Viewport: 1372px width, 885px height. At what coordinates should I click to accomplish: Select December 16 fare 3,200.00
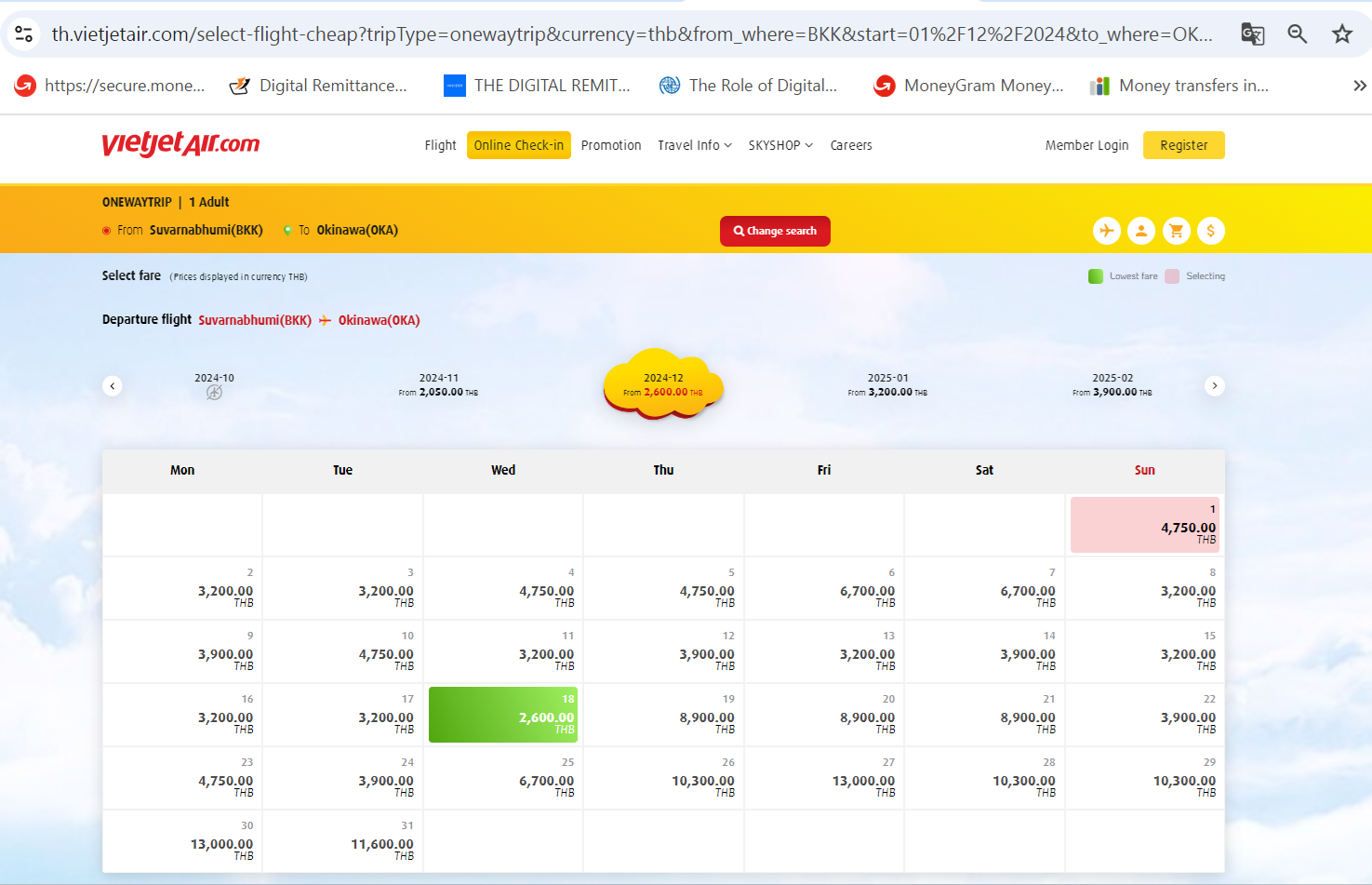(x=182, y=715)
